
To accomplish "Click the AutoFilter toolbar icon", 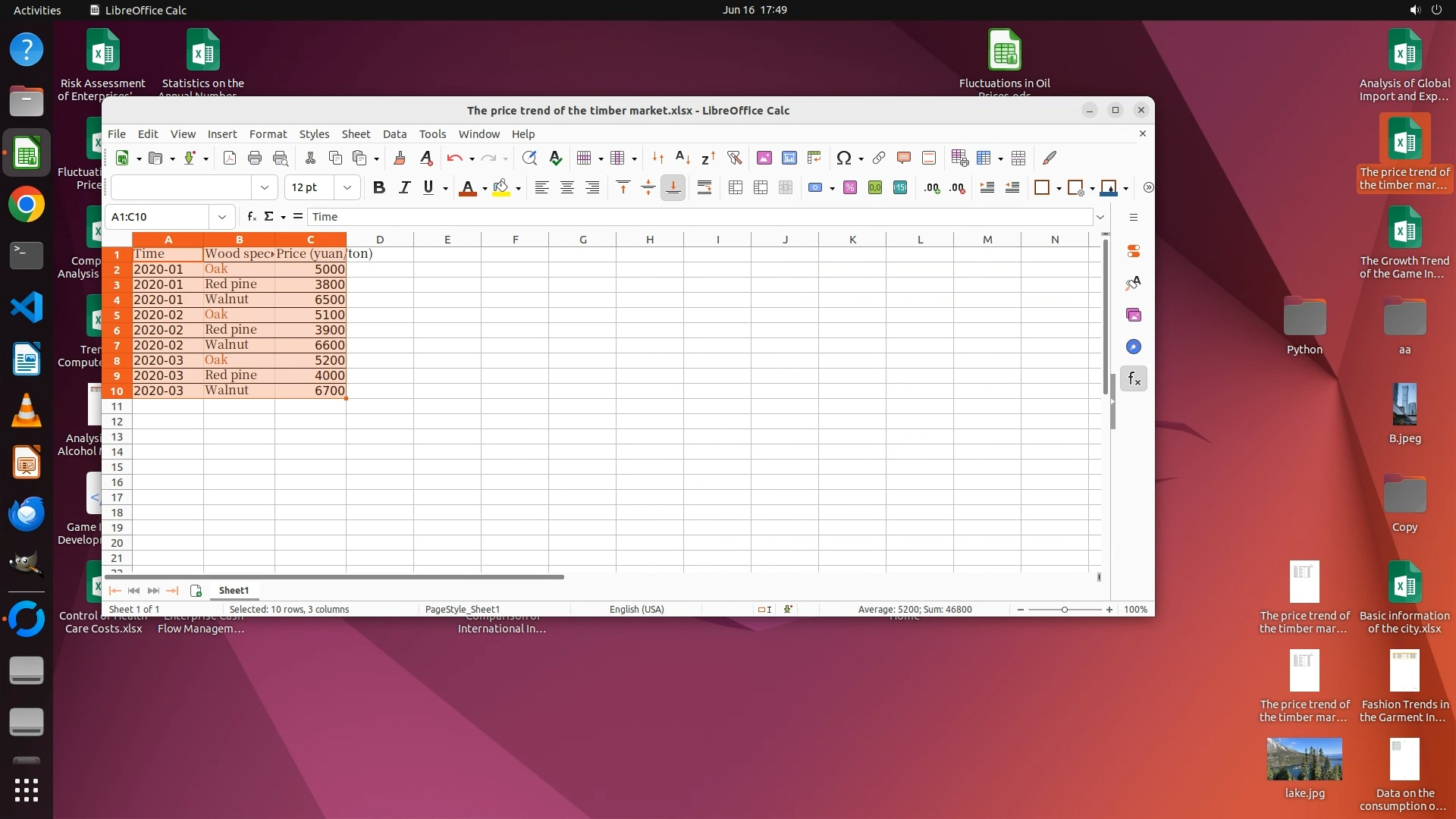I will coord(734,158).
